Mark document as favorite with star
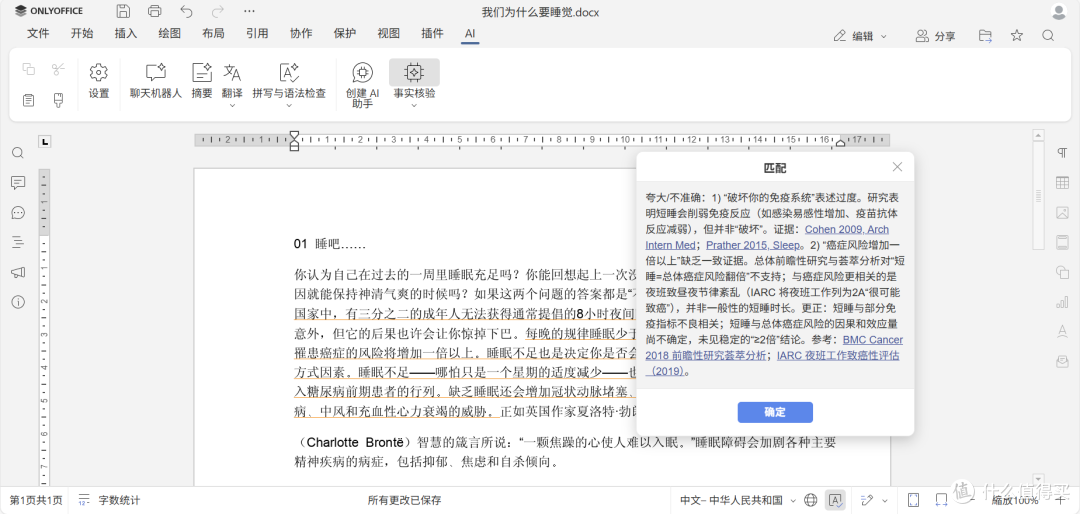 1017,36
